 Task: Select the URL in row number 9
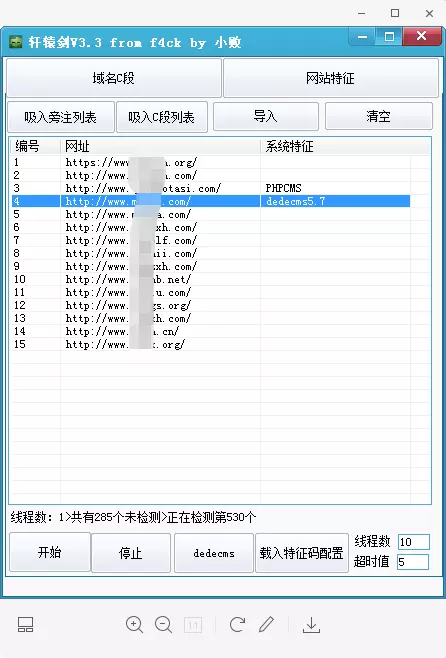tap(131, 266)
